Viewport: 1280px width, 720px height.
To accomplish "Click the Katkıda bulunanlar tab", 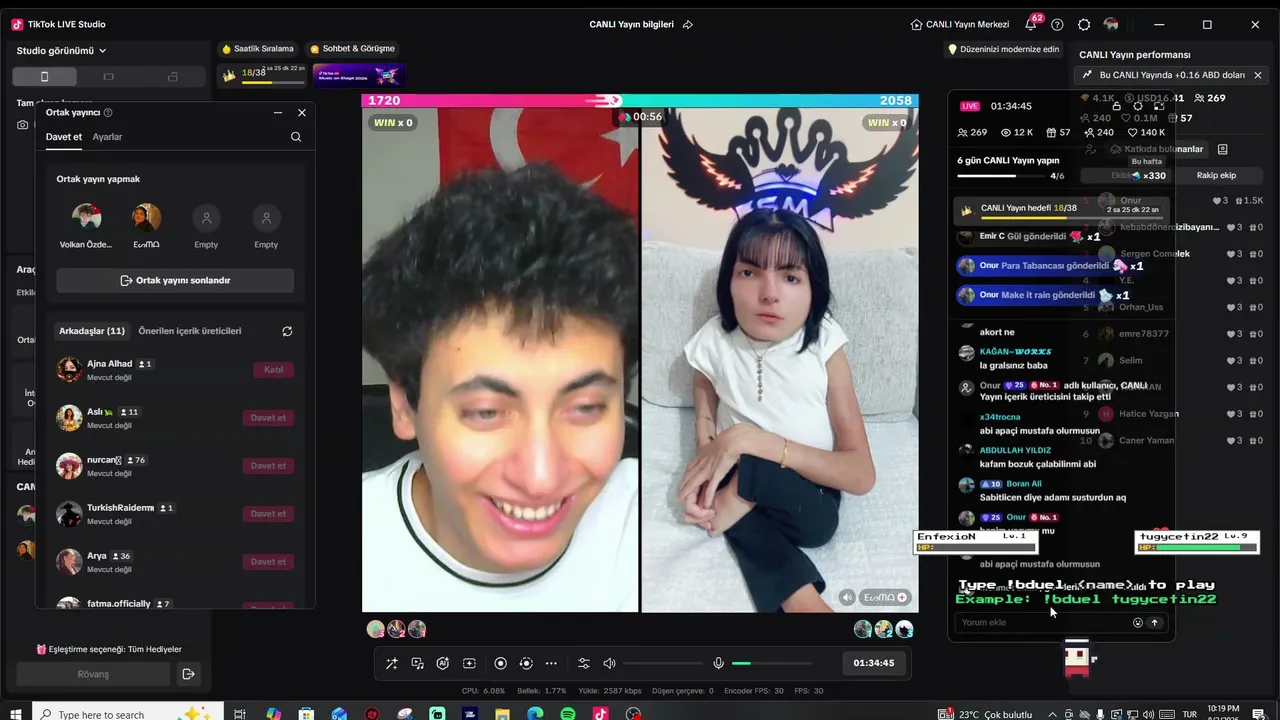I will tap(1156, 149).
